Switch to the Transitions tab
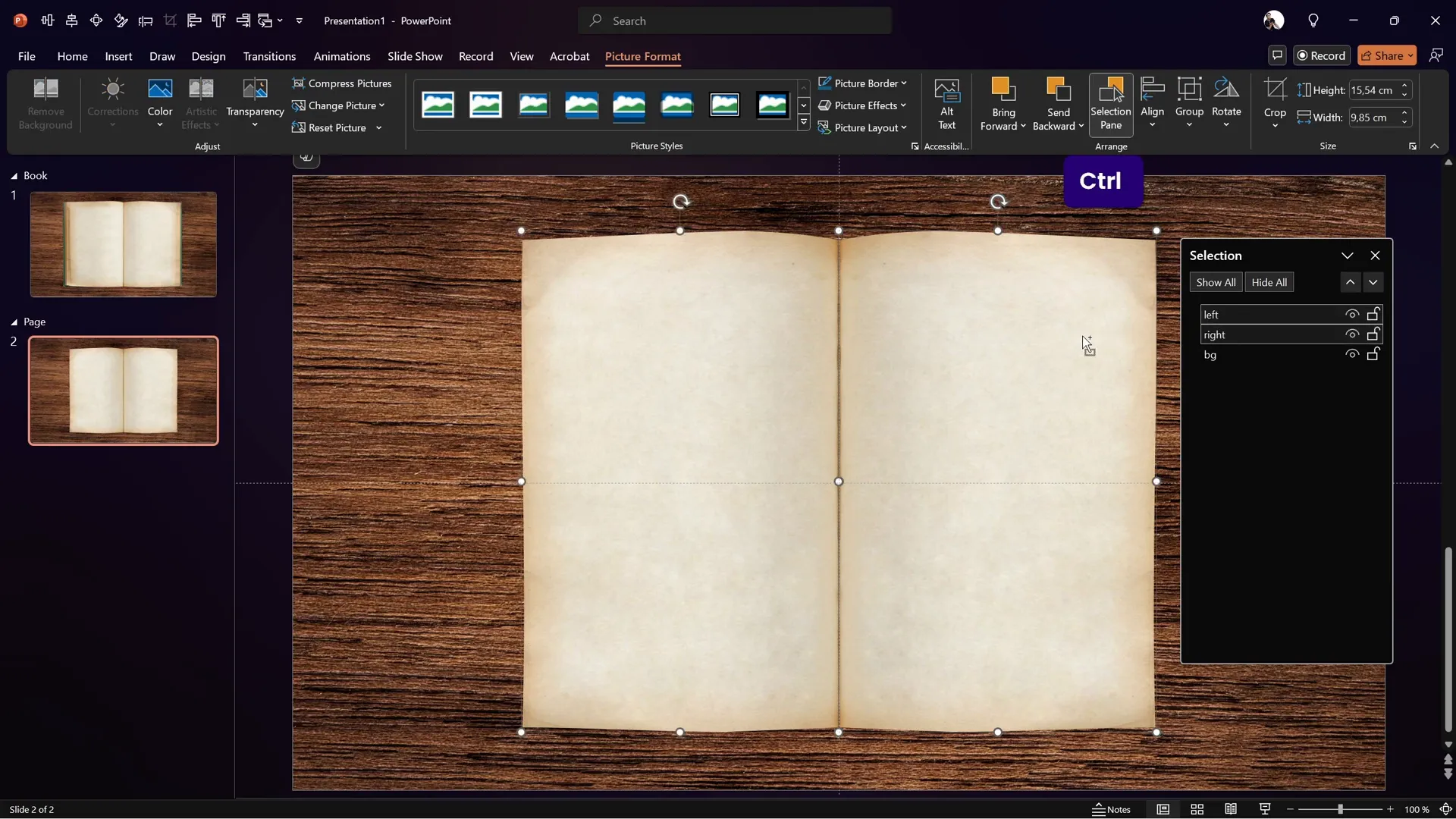 click(x=269, y=56)
